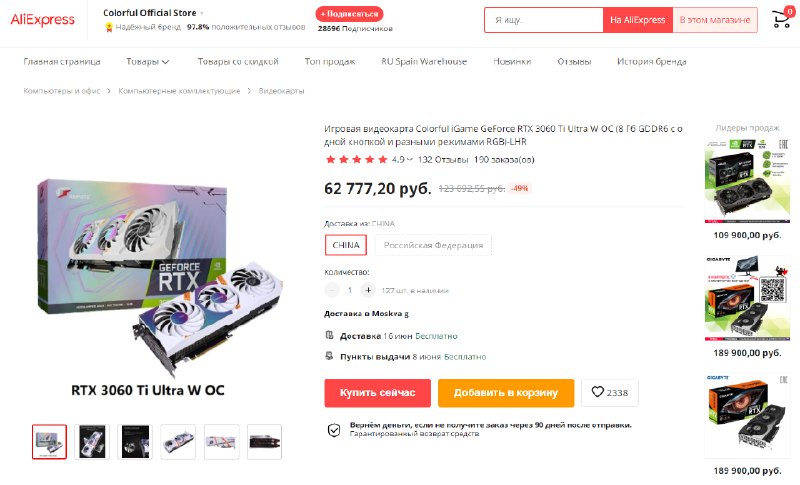The image size is (800, 485).
Task: Open the shopping cart icon
Action: pyautogui.click(x=781, y=19)
